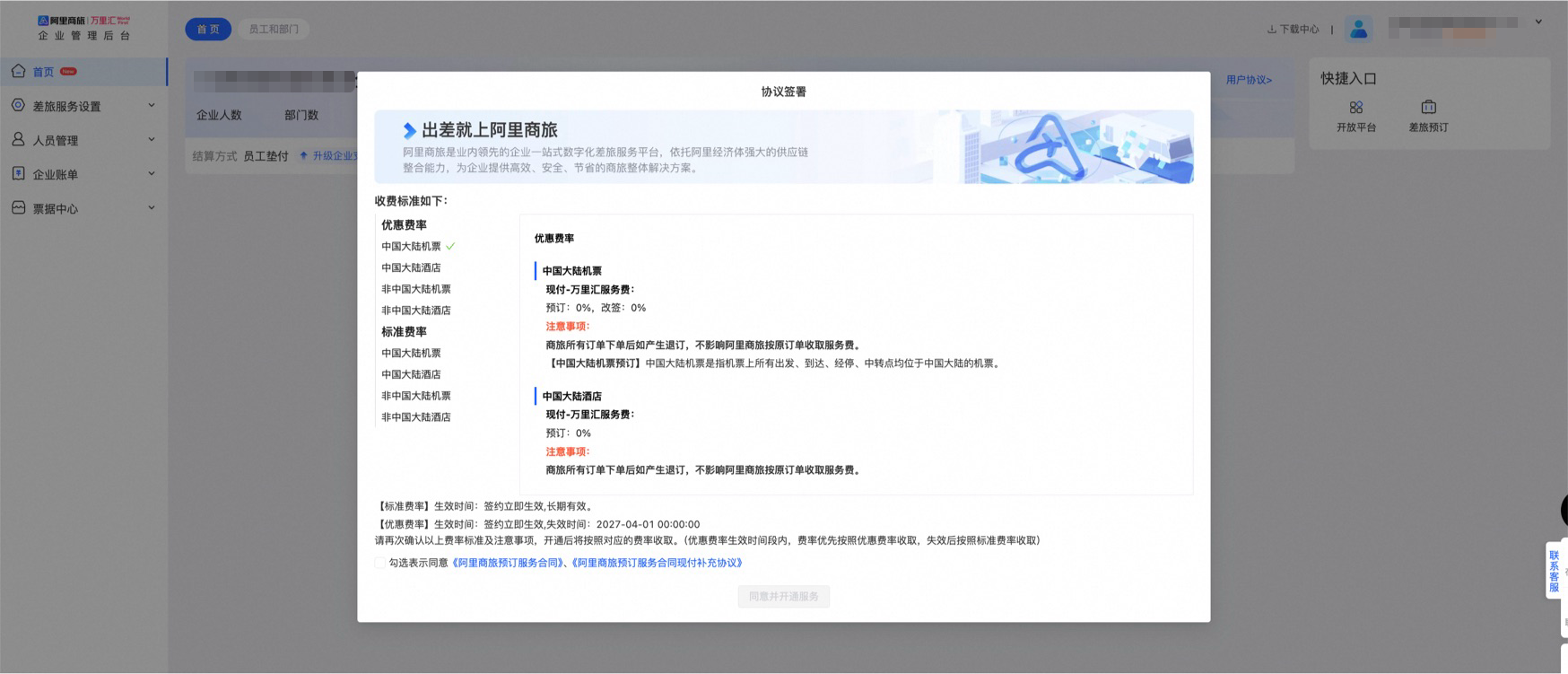The width and height of the screenshot is (1568, 674).
Task: Select 非中国大陆机票 under 优惠费率
Action: [x=416, y=289]
